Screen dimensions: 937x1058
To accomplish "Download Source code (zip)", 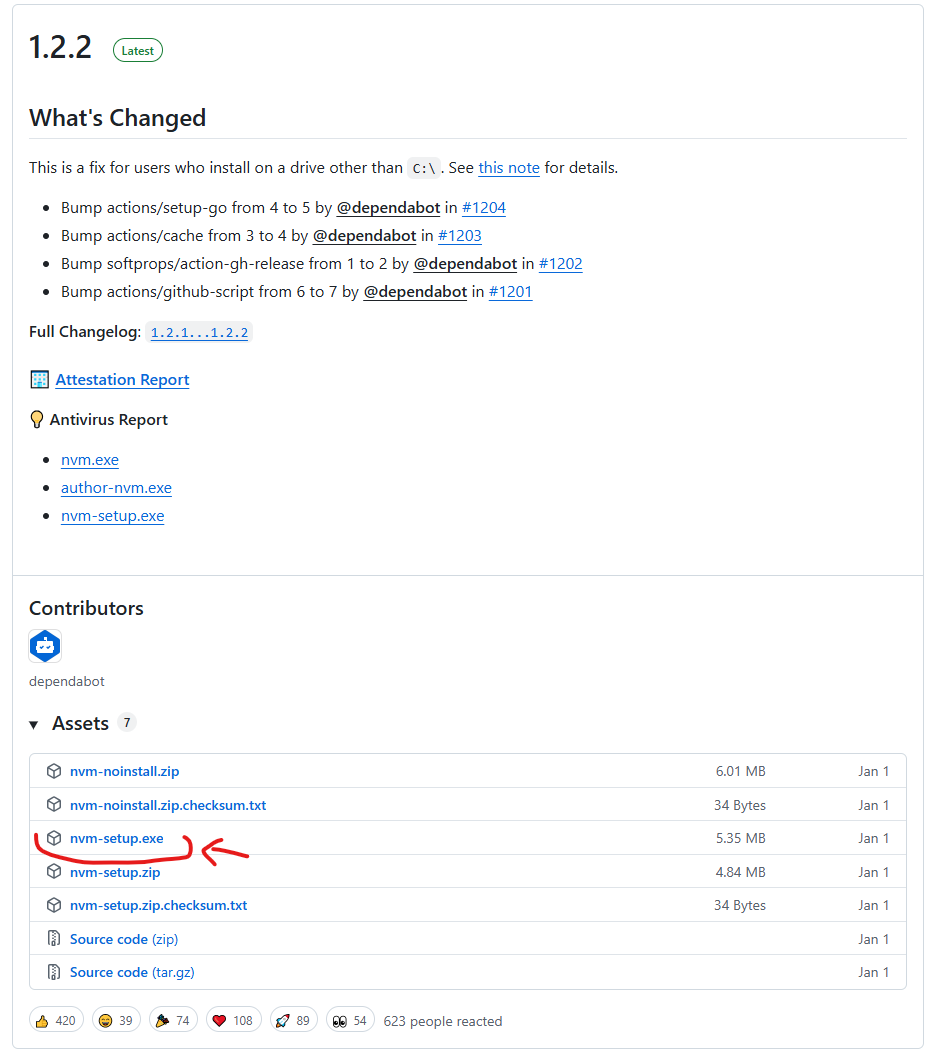I will (x=124, y=939).
